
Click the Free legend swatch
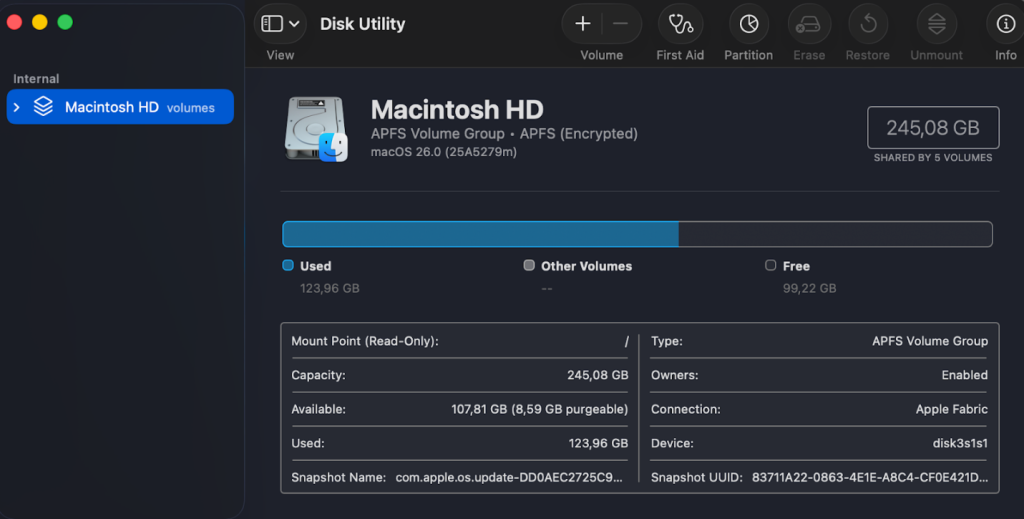tap(771, 265)
